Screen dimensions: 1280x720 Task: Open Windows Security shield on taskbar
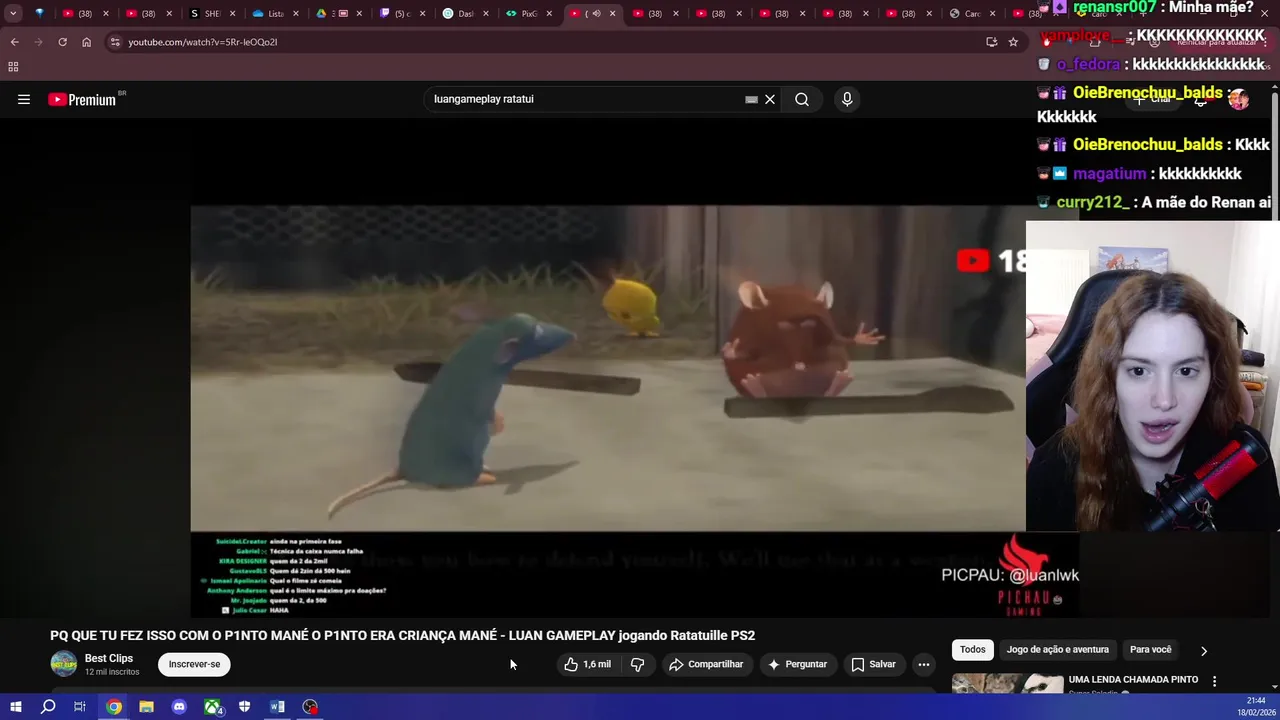coord(244,707)
